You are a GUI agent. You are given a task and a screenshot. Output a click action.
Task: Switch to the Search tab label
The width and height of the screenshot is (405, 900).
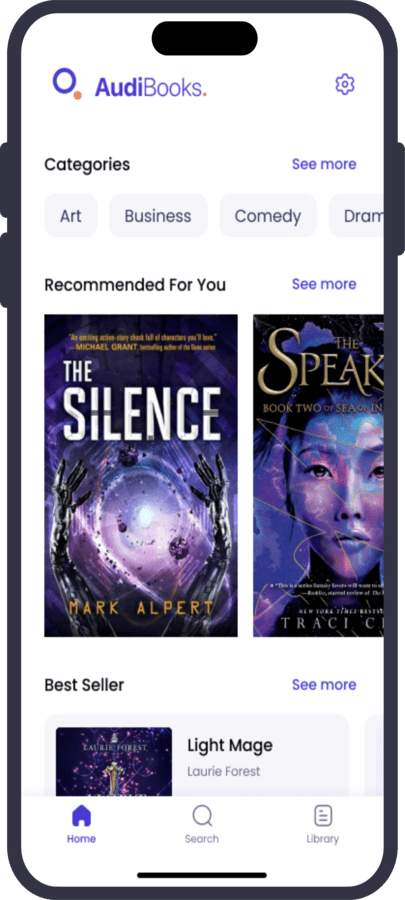point(202,839)
